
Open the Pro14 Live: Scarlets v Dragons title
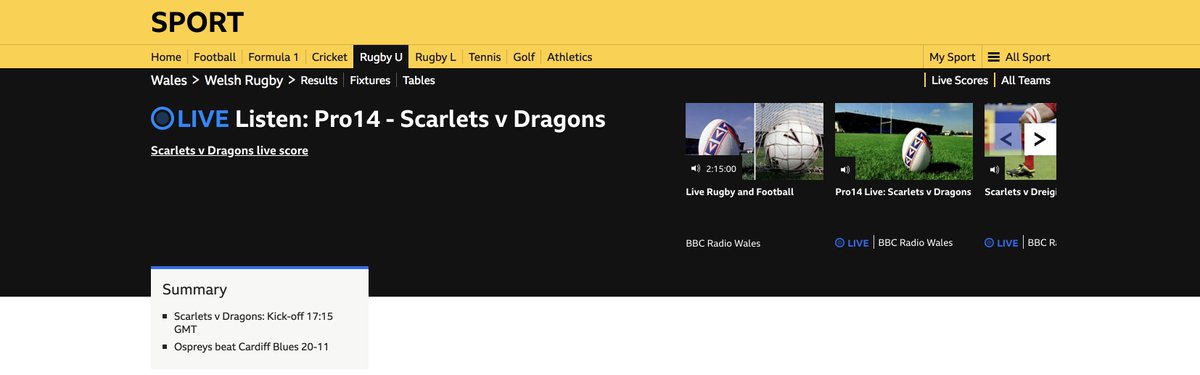click(x=903, y=192)
